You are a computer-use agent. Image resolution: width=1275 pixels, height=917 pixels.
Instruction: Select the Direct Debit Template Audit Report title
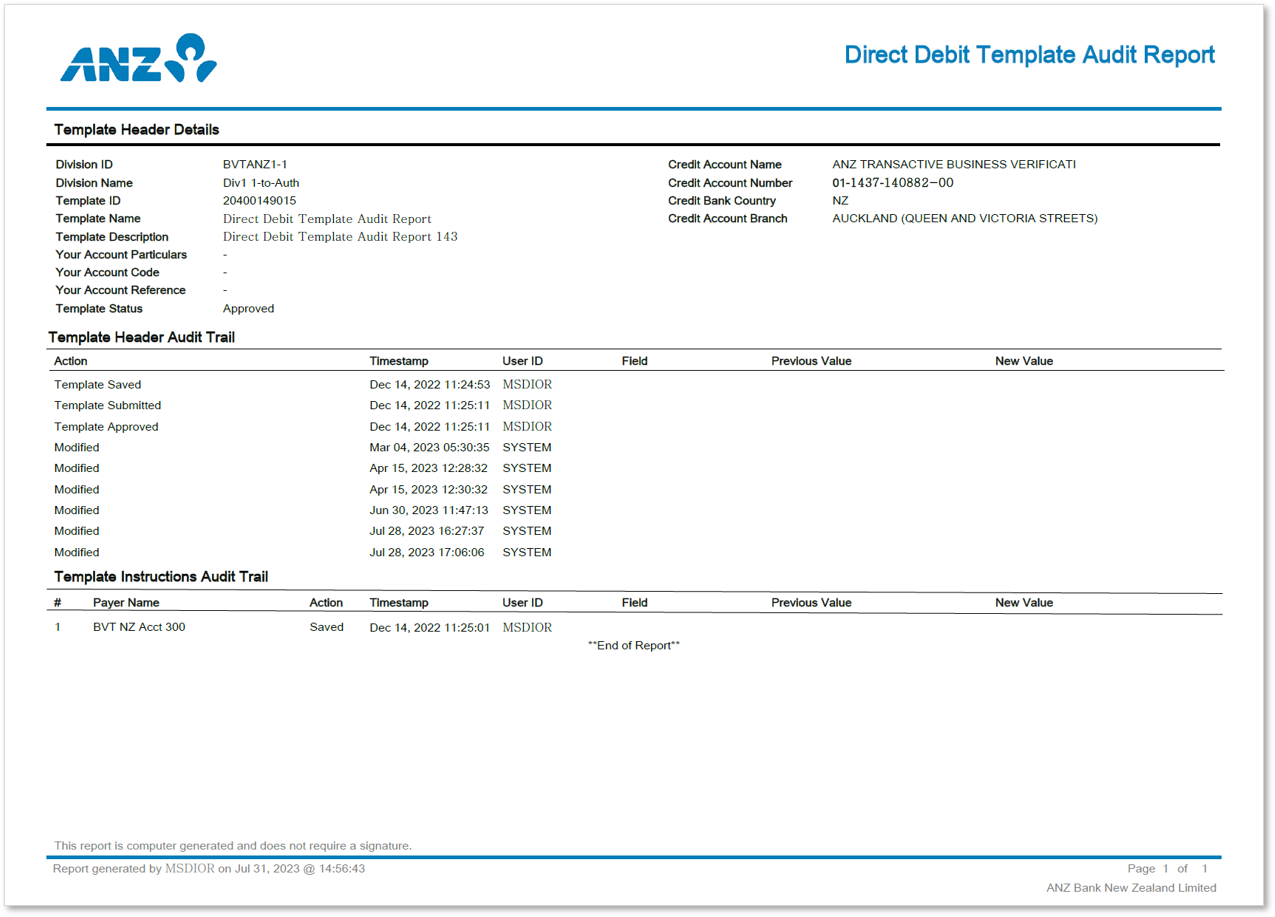(x=1030, y=55)
